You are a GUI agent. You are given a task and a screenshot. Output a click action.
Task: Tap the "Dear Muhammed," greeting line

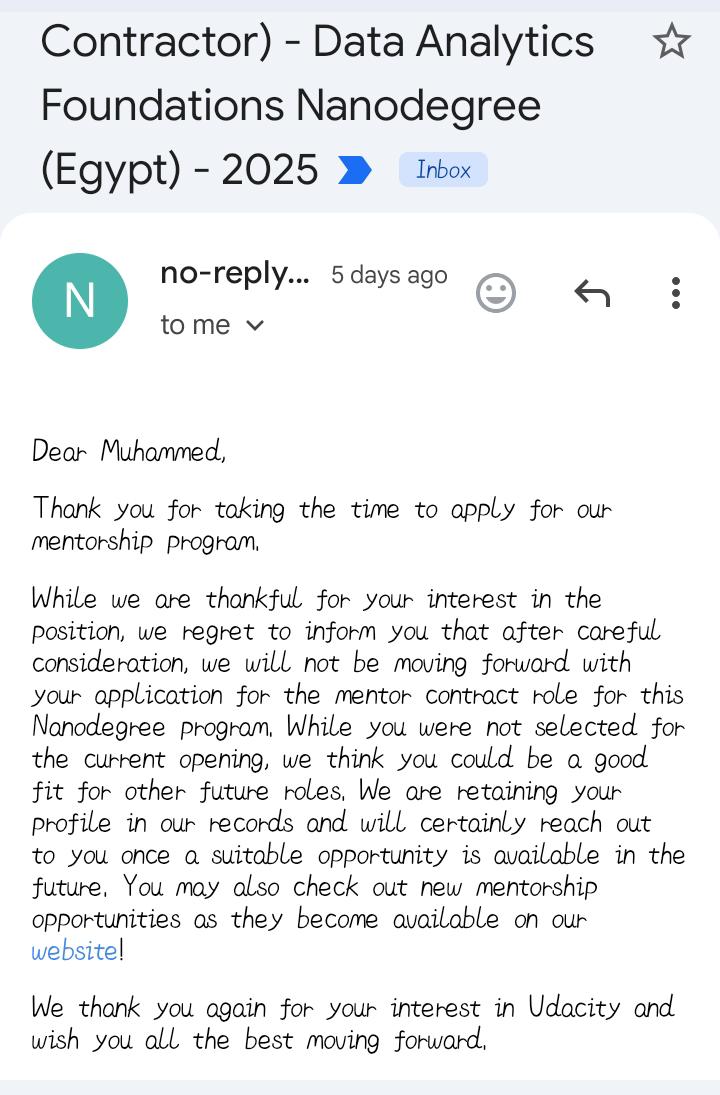[129, 452]
